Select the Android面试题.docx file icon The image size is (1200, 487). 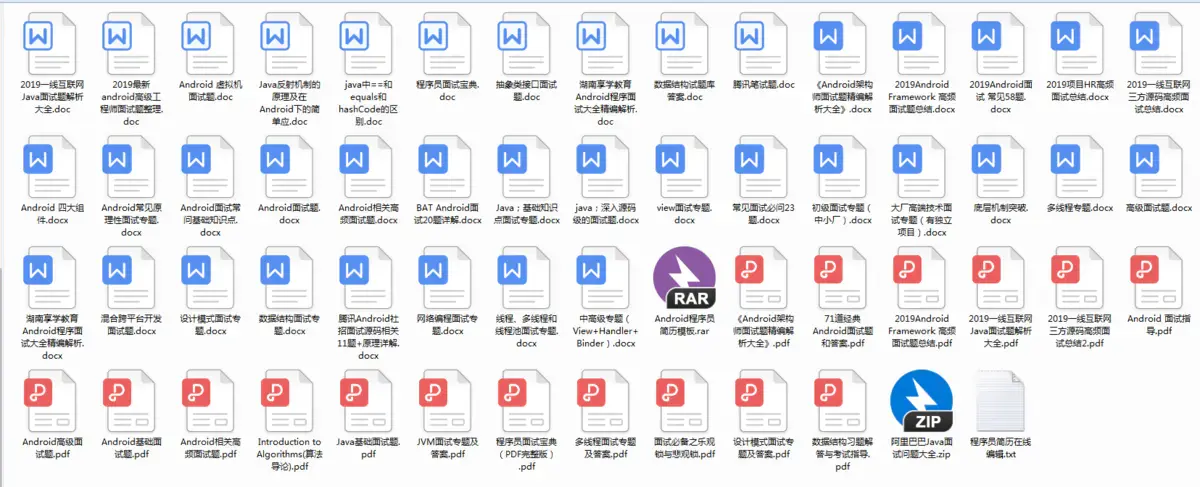click(x=289, y=169)
